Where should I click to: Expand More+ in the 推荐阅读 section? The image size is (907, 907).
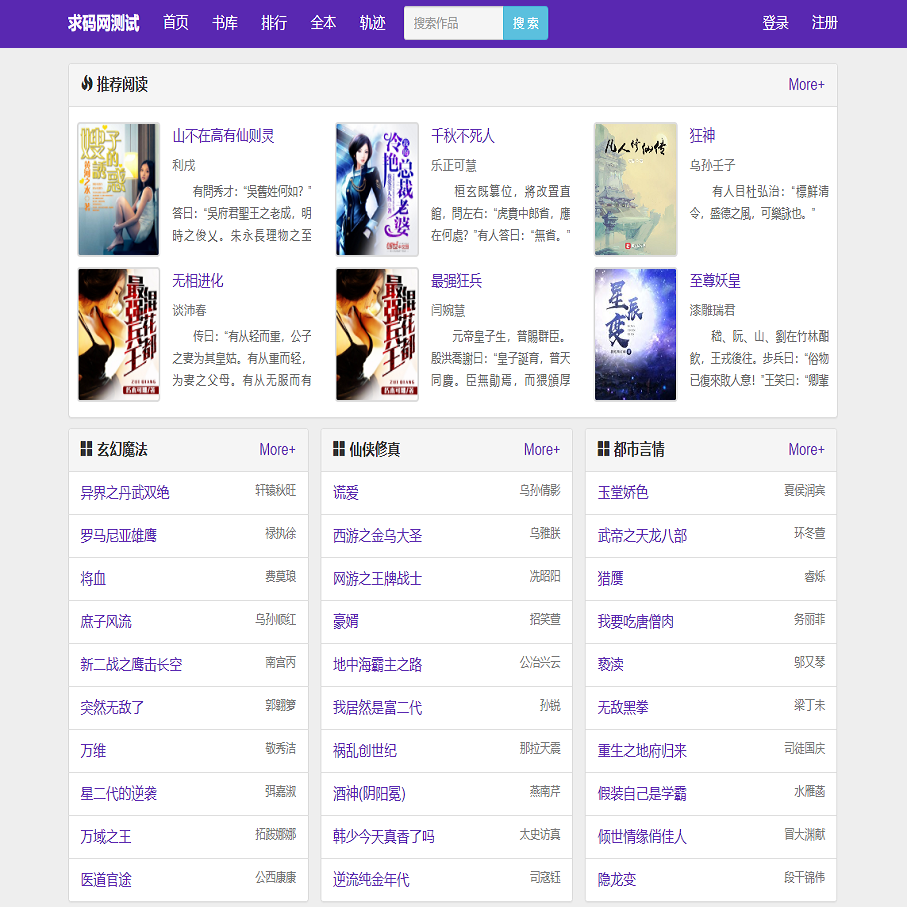coord(806,85)
